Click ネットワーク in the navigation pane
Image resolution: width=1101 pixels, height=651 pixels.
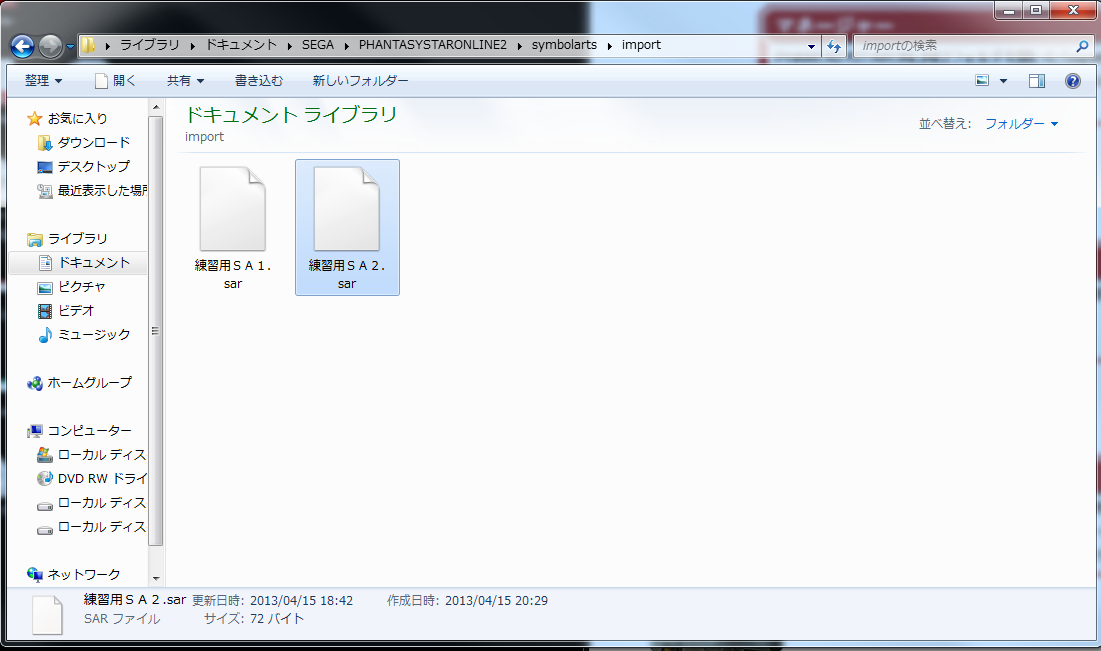tap(84, 574)
